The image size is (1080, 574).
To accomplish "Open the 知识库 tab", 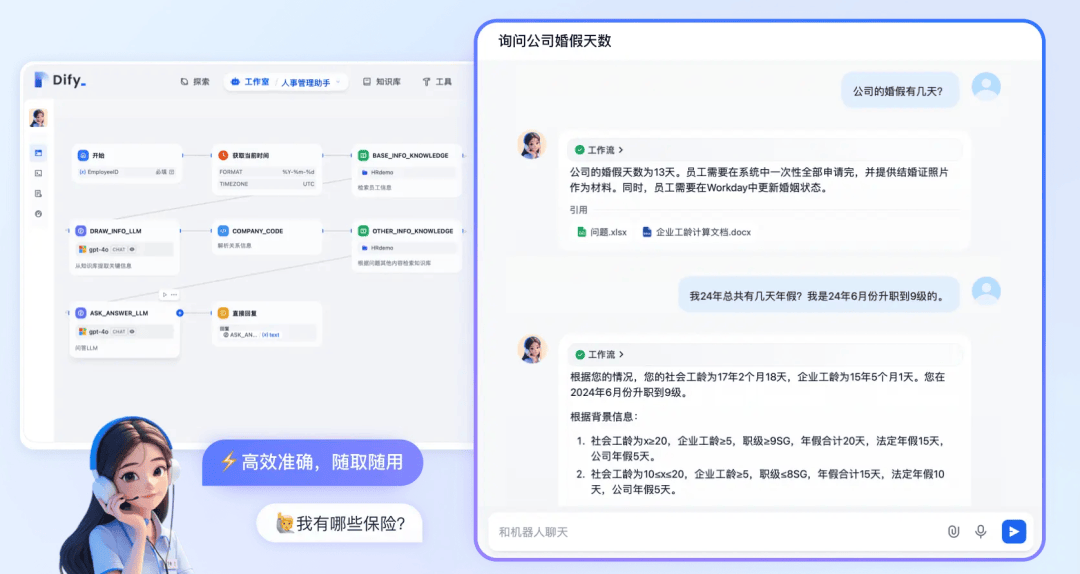I will pyautogui.click(x=381, y=82).
